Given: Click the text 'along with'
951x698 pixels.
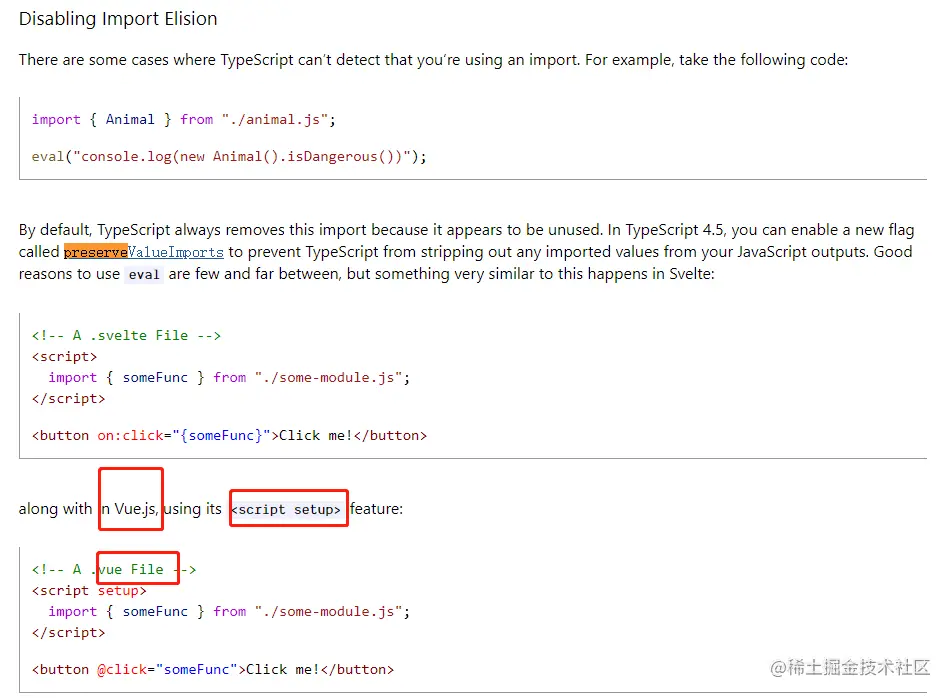Looking at the screenshot, I should (x=55, y=509).
